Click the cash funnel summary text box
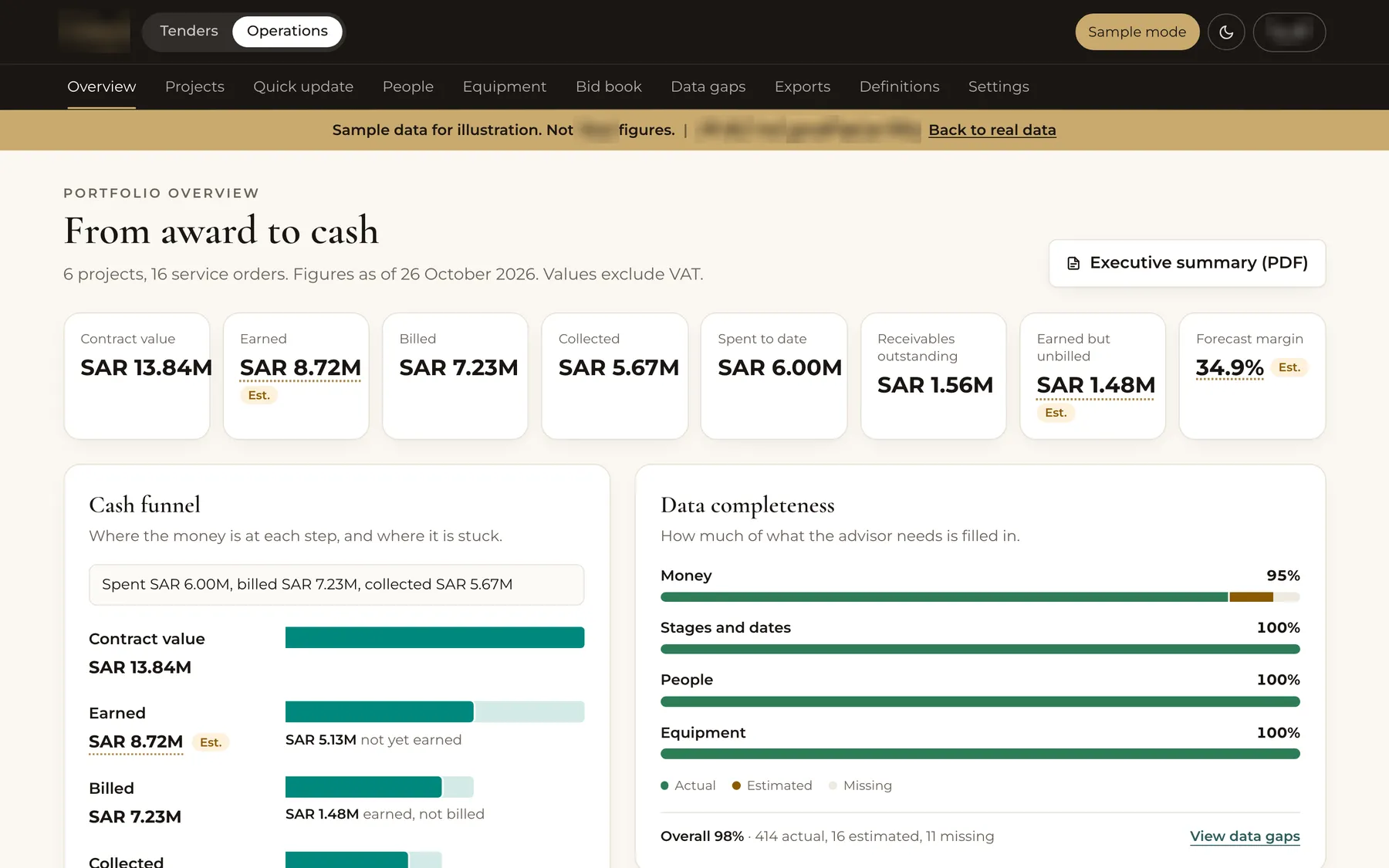This screenshot has height=868, width=1389. click(336, 585)
